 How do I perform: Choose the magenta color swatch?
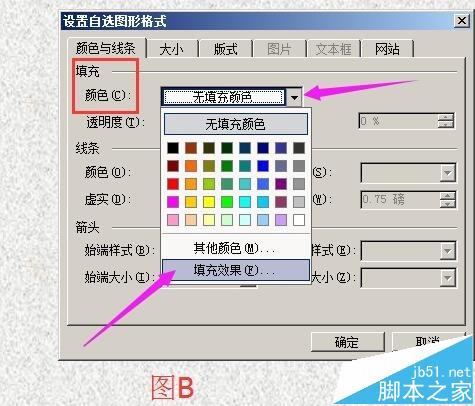pyautogui.click(x=173, y=202)
